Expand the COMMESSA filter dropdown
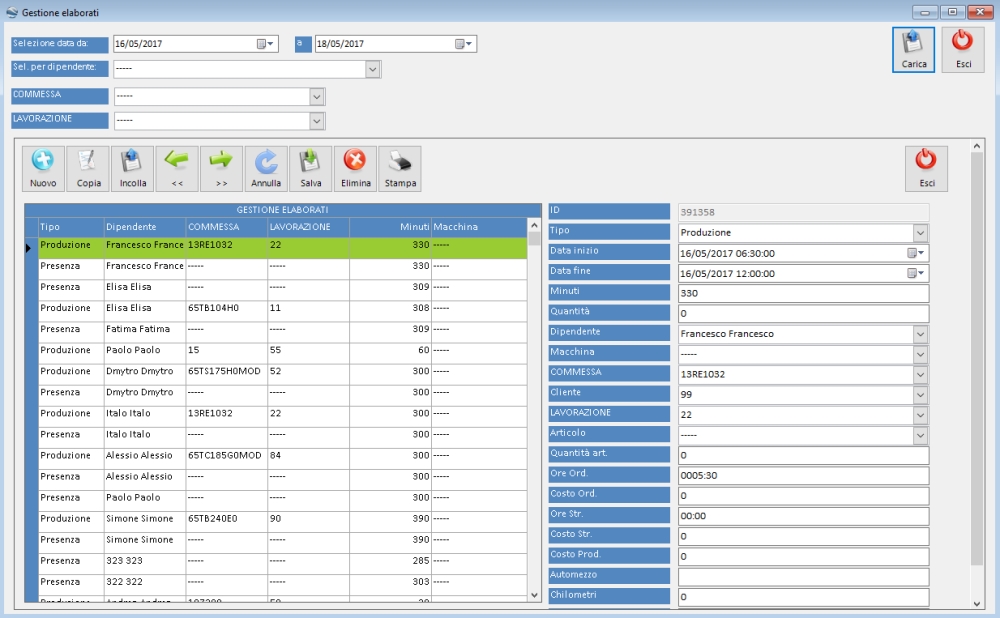 click(x=317, y=97)
